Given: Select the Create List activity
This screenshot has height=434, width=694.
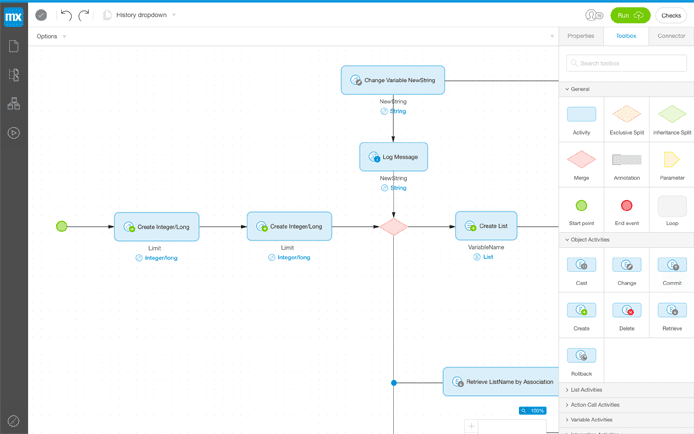Looking at the screenshot, I should pos(486,226).
